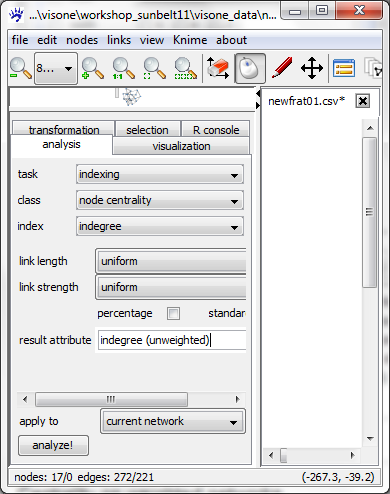
Task: Select the eraser layout tool icon
Action: (218, 68)
